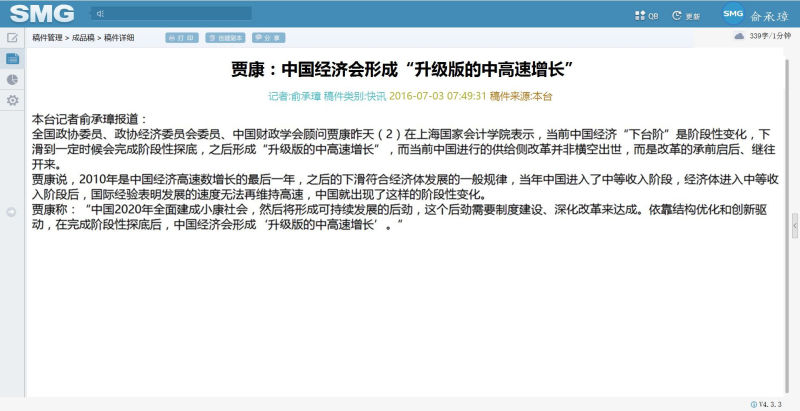The image size is (800, 411).
Task: Expand the left panel using the arrow handle
Action: point(12,211)
